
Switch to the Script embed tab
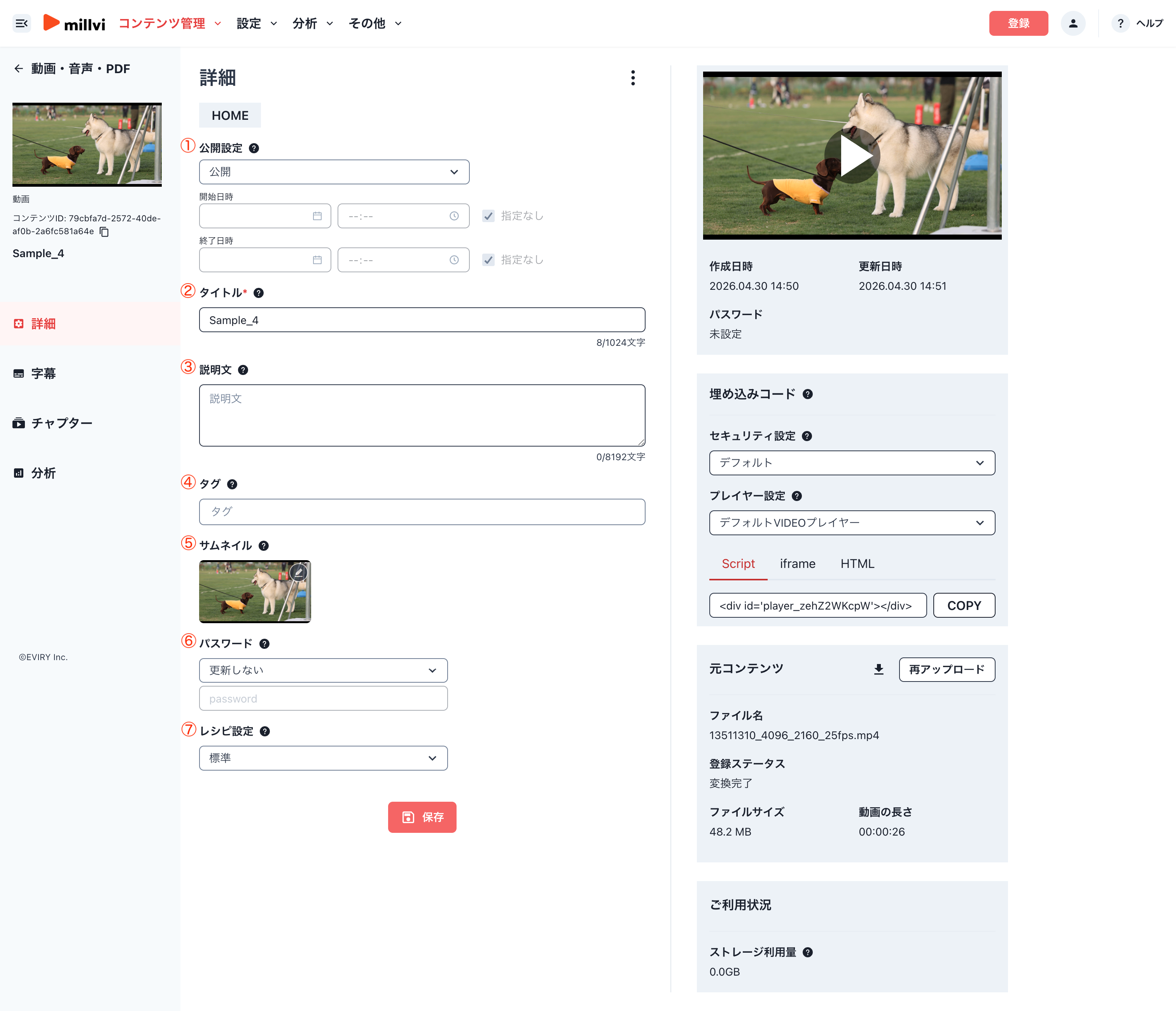click(x=738, y=564)
